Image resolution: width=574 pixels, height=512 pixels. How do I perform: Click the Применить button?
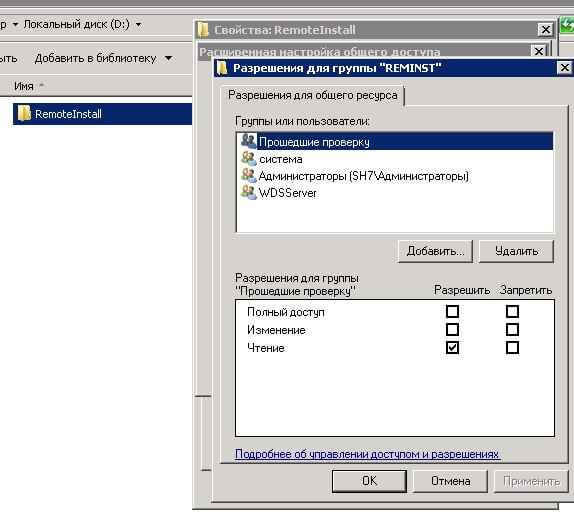[x=531, y=481]
